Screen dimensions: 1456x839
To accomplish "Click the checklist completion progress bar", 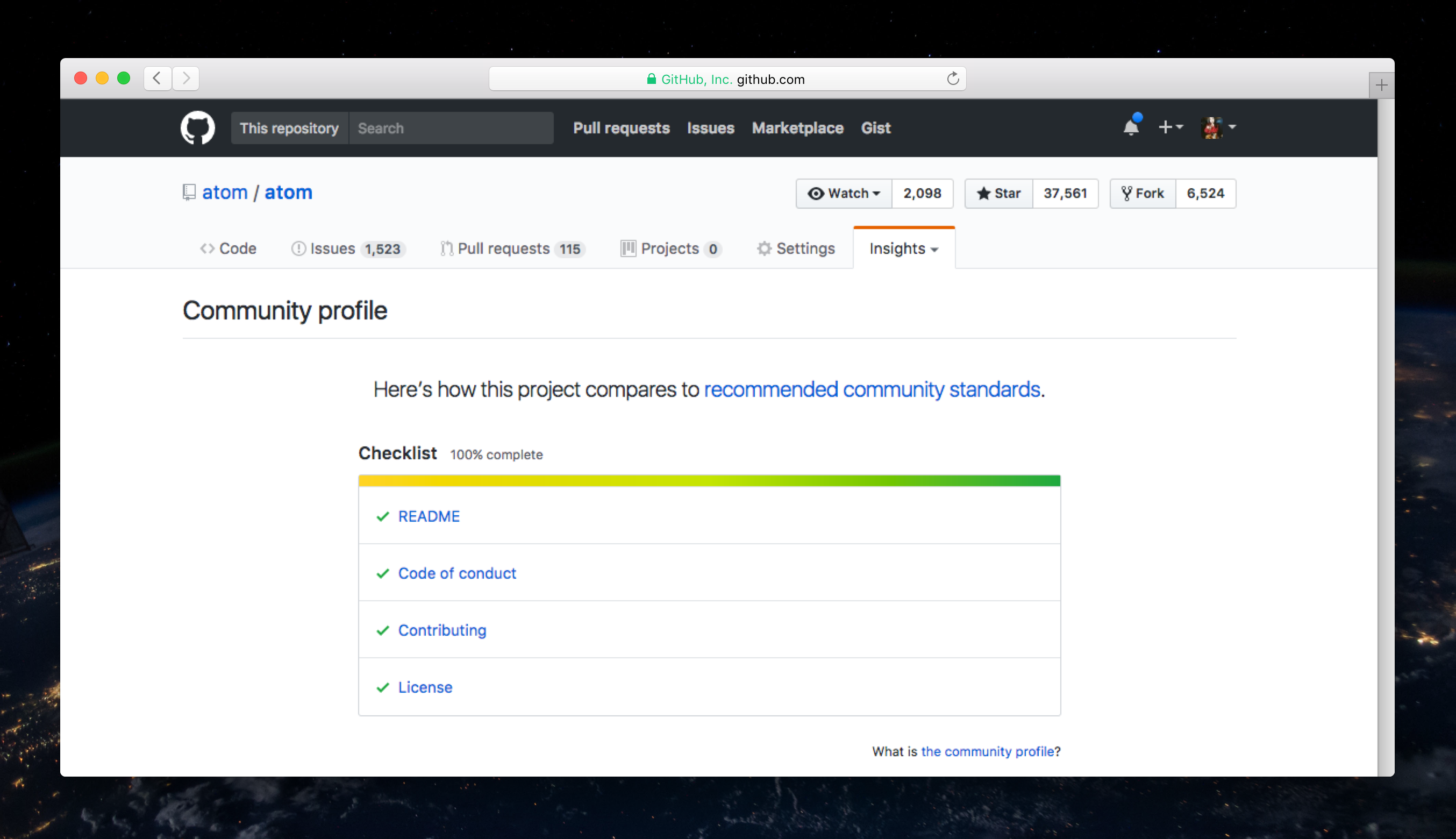I will click(709, 481).
